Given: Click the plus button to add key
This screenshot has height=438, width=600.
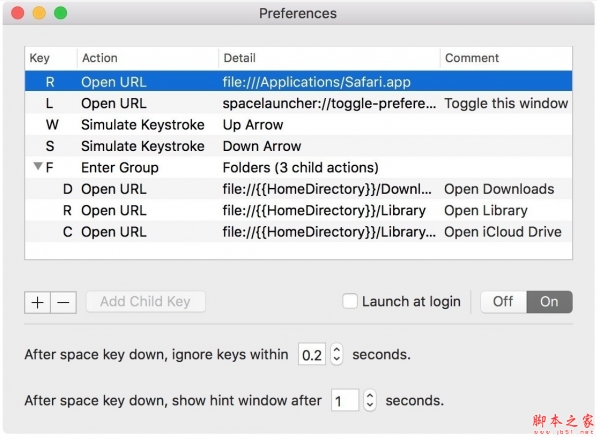Looking at the screenshot, I should click(37, 302).
